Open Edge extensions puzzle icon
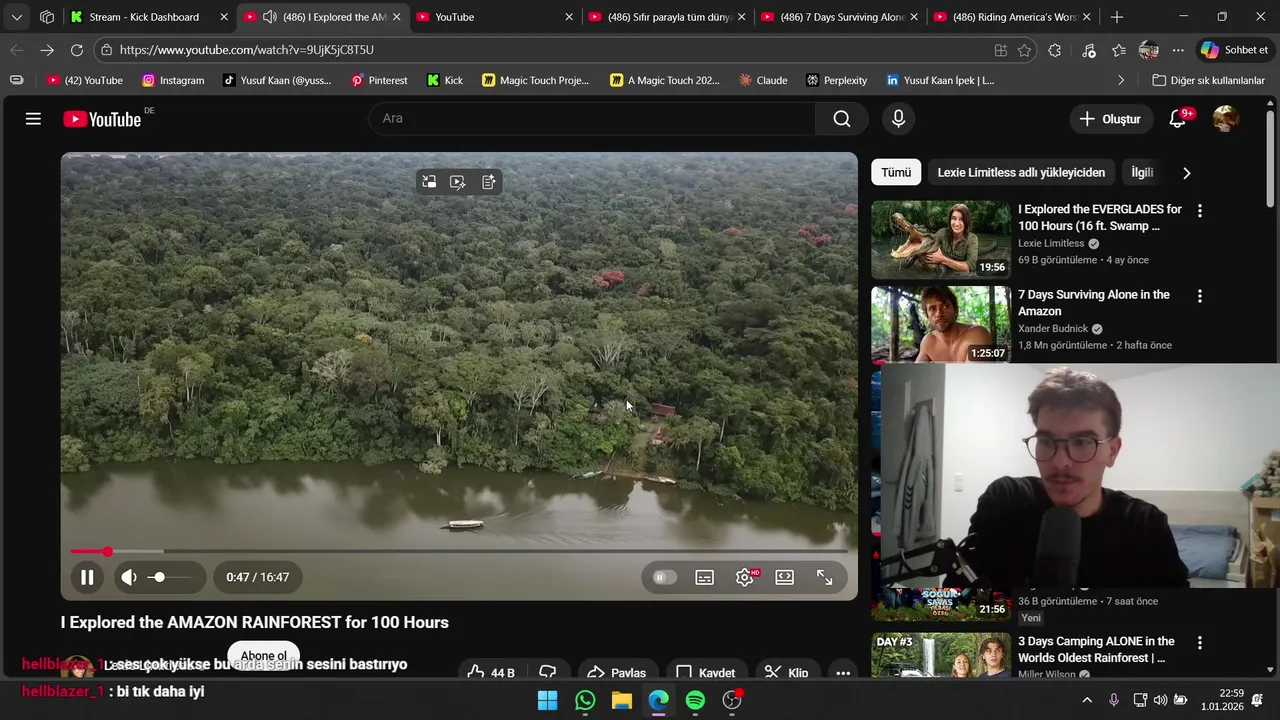Viewport: 1280px width, 720px height. (x=1055, y=50)
